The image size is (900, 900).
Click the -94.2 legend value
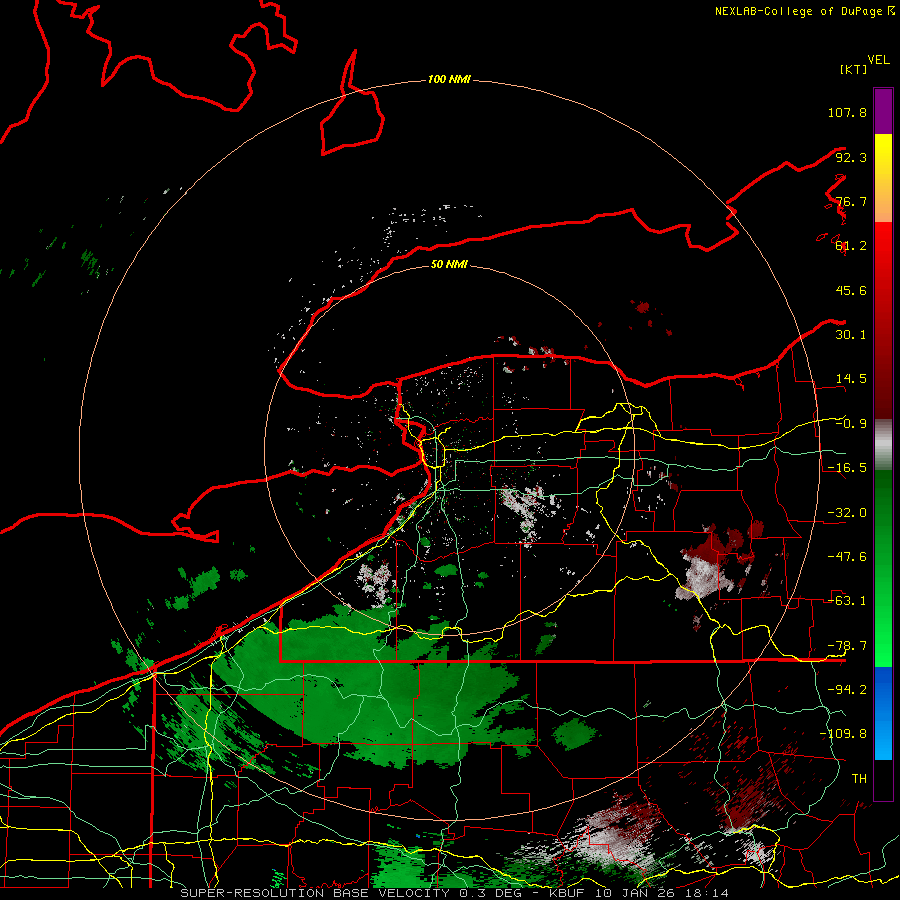pyautogui.click(x=847, y=689)
